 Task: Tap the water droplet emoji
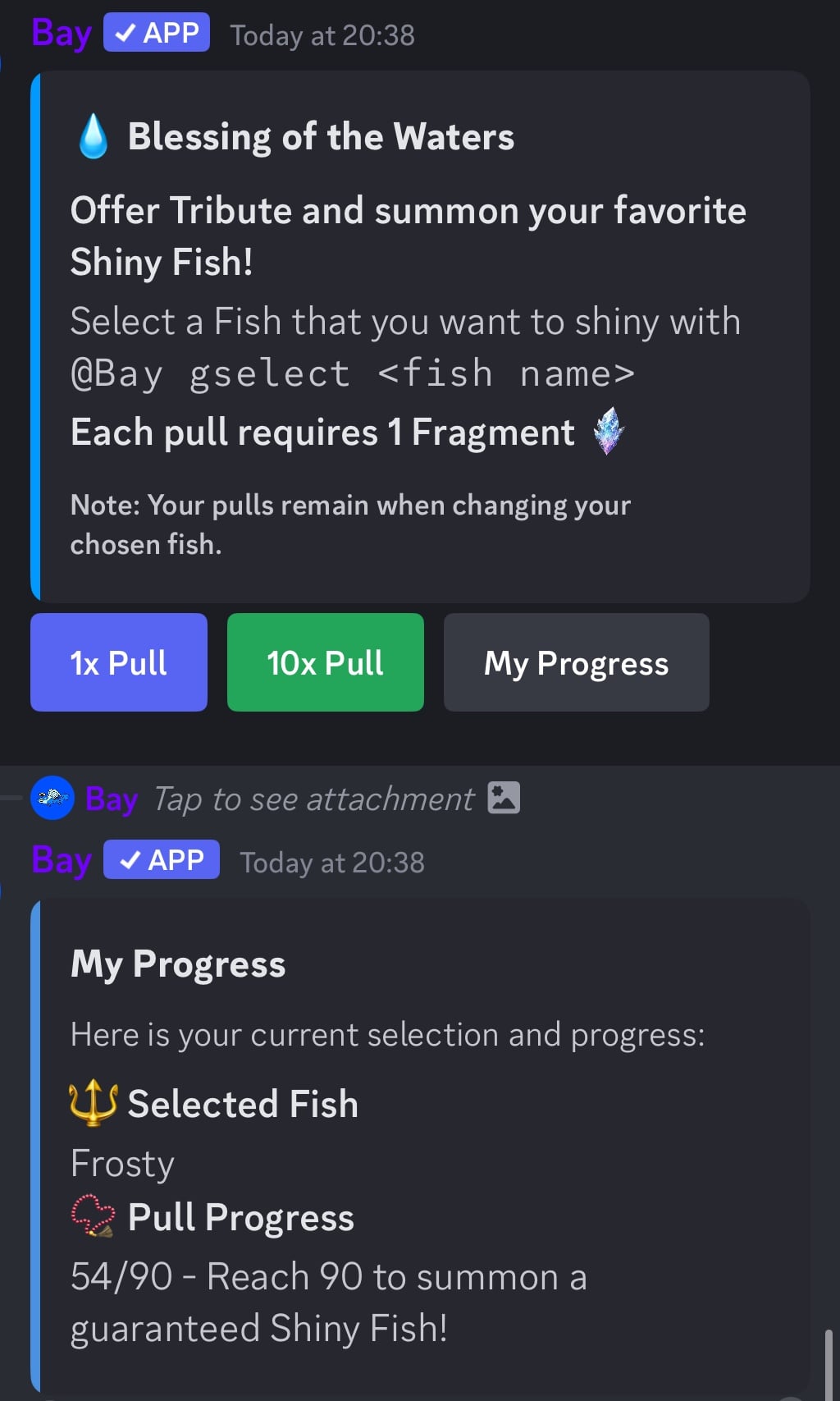click(93, 136)
